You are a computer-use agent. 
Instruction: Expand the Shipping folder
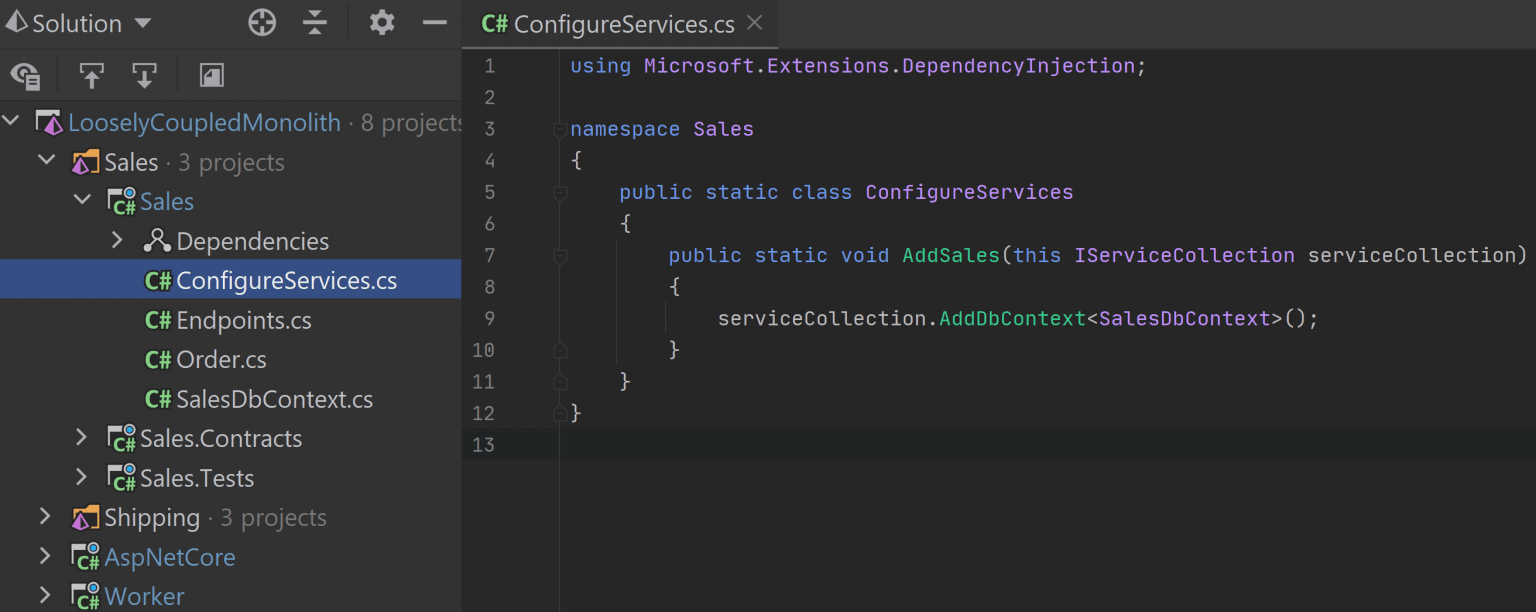coord(45,517)
